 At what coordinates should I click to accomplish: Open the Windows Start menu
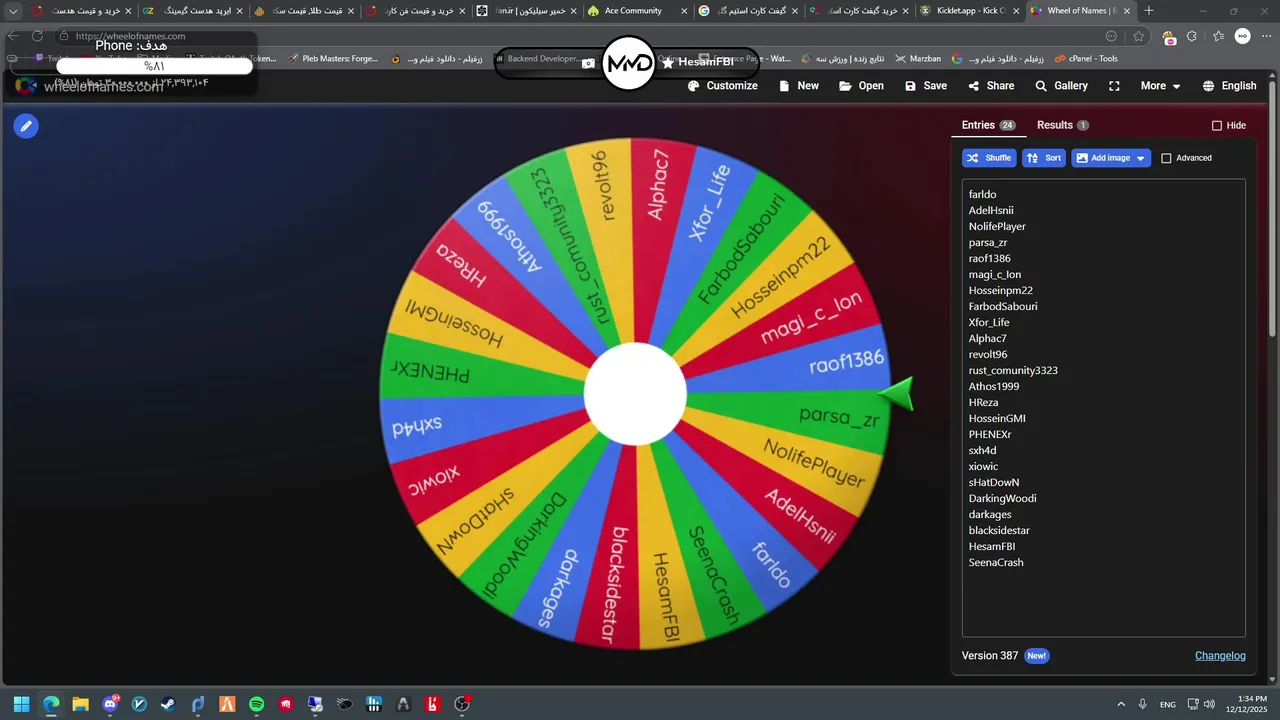(21, 705)
